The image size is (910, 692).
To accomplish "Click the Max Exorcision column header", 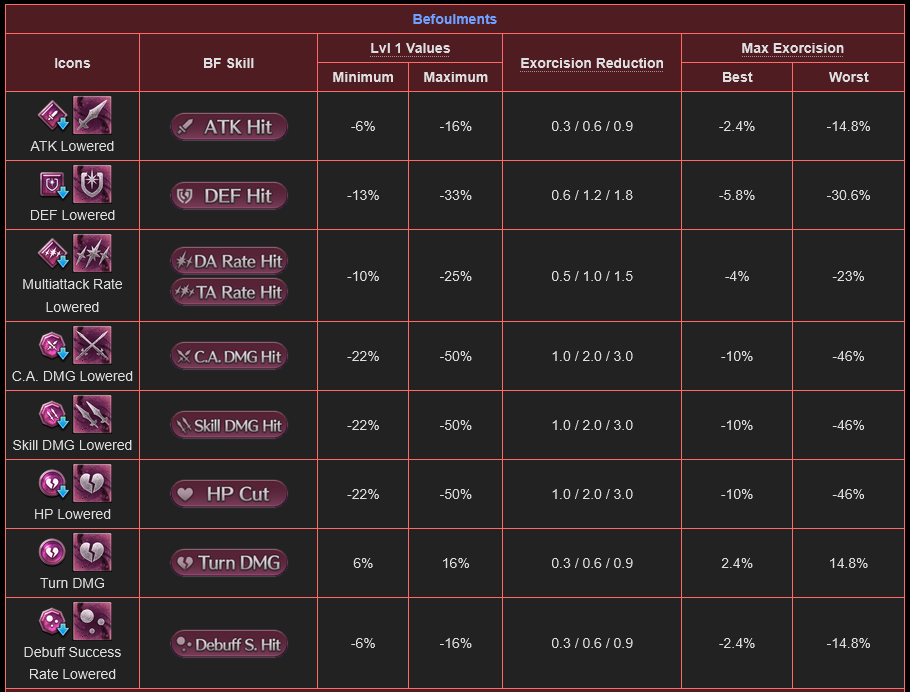I will (x=792, y=48).
